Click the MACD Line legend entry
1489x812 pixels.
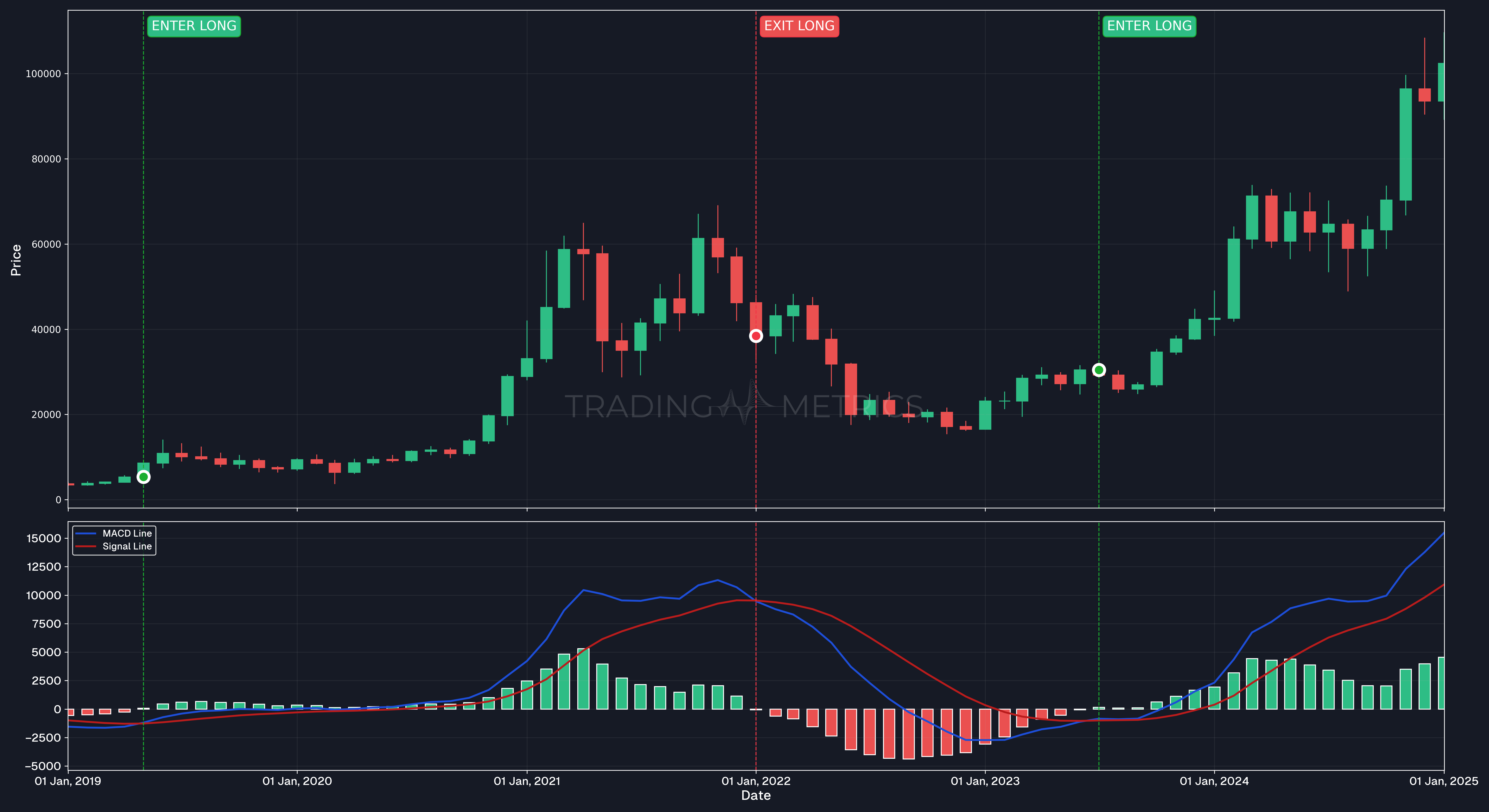click(114, 533)
